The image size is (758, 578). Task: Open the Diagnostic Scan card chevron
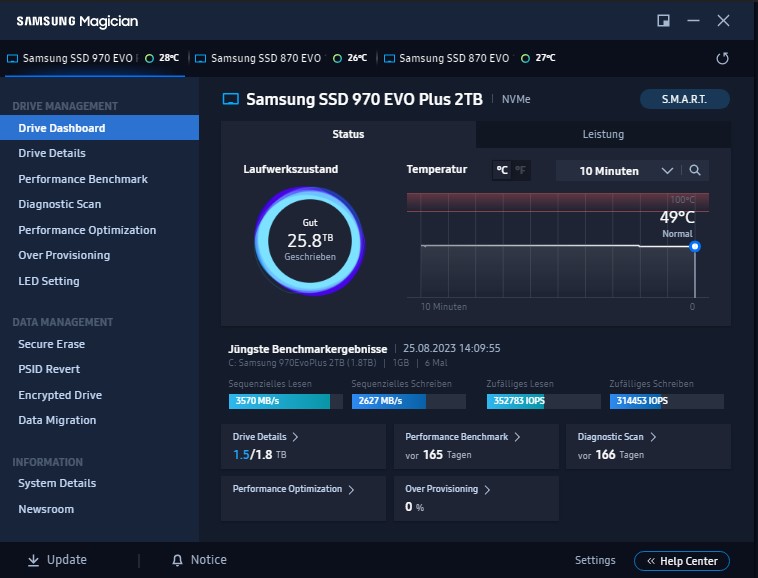(653, 437)
